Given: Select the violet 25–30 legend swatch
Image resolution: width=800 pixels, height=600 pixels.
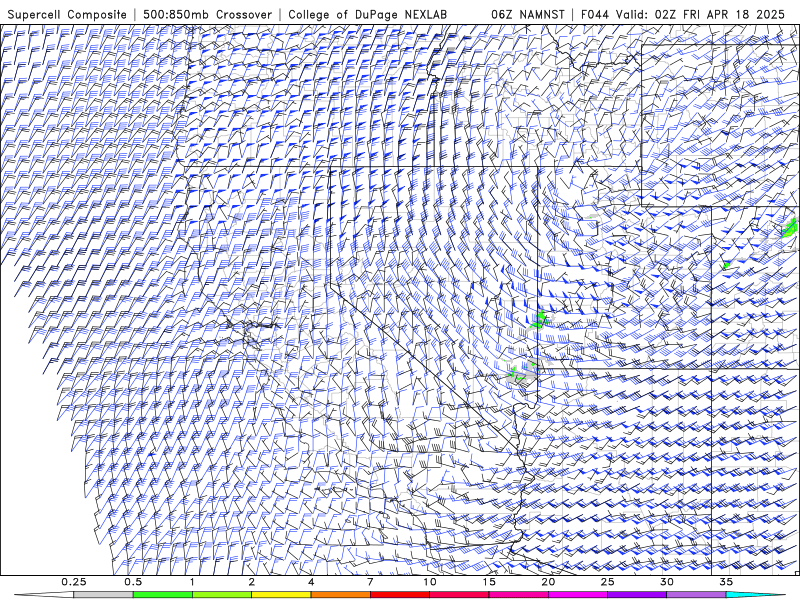Looking at the screenshot, I should click(637, 595).
